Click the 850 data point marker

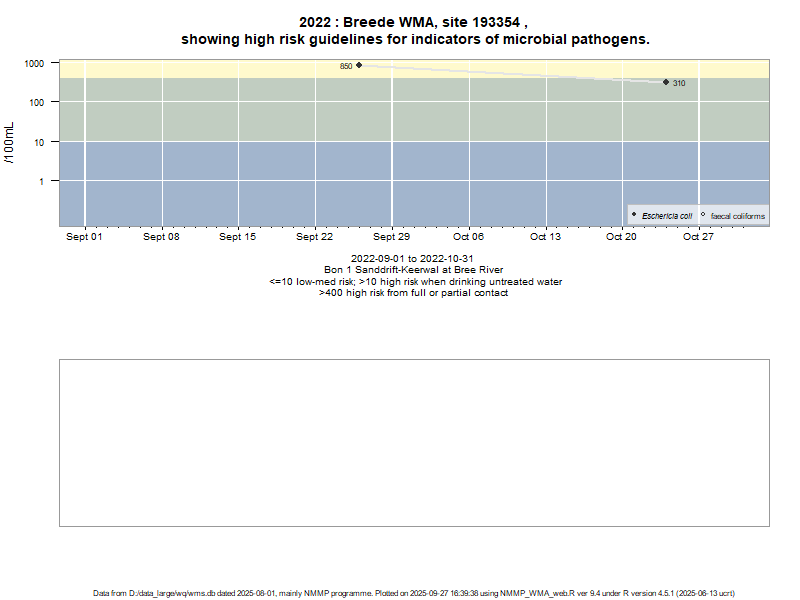pyautogui.click(x=359, y=65)
